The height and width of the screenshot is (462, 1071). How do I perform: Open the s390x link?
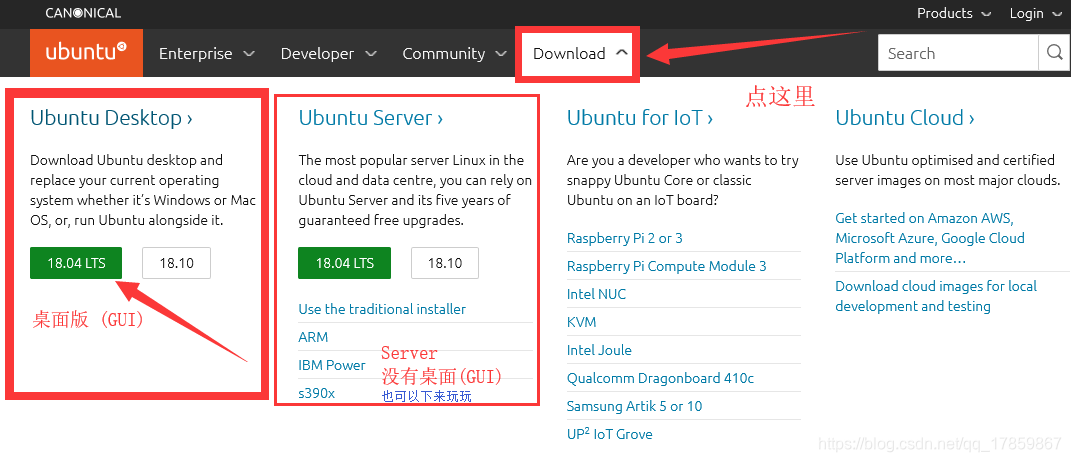(316, 394)
